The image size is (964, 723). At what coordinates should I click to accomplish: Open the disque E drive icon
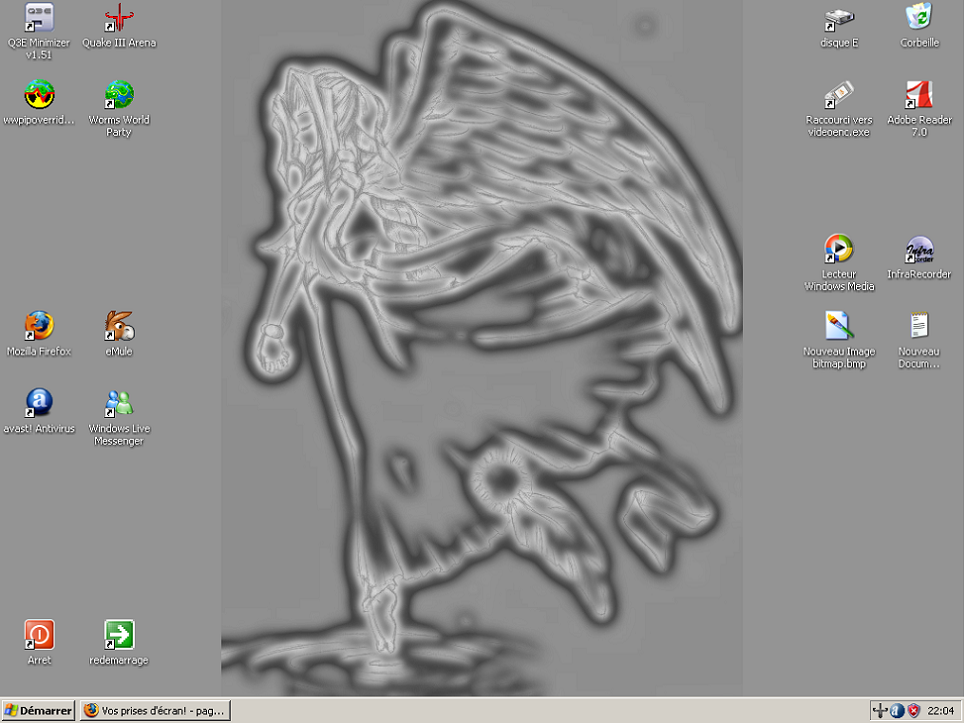pyautogui.click(x=839, y=18)
